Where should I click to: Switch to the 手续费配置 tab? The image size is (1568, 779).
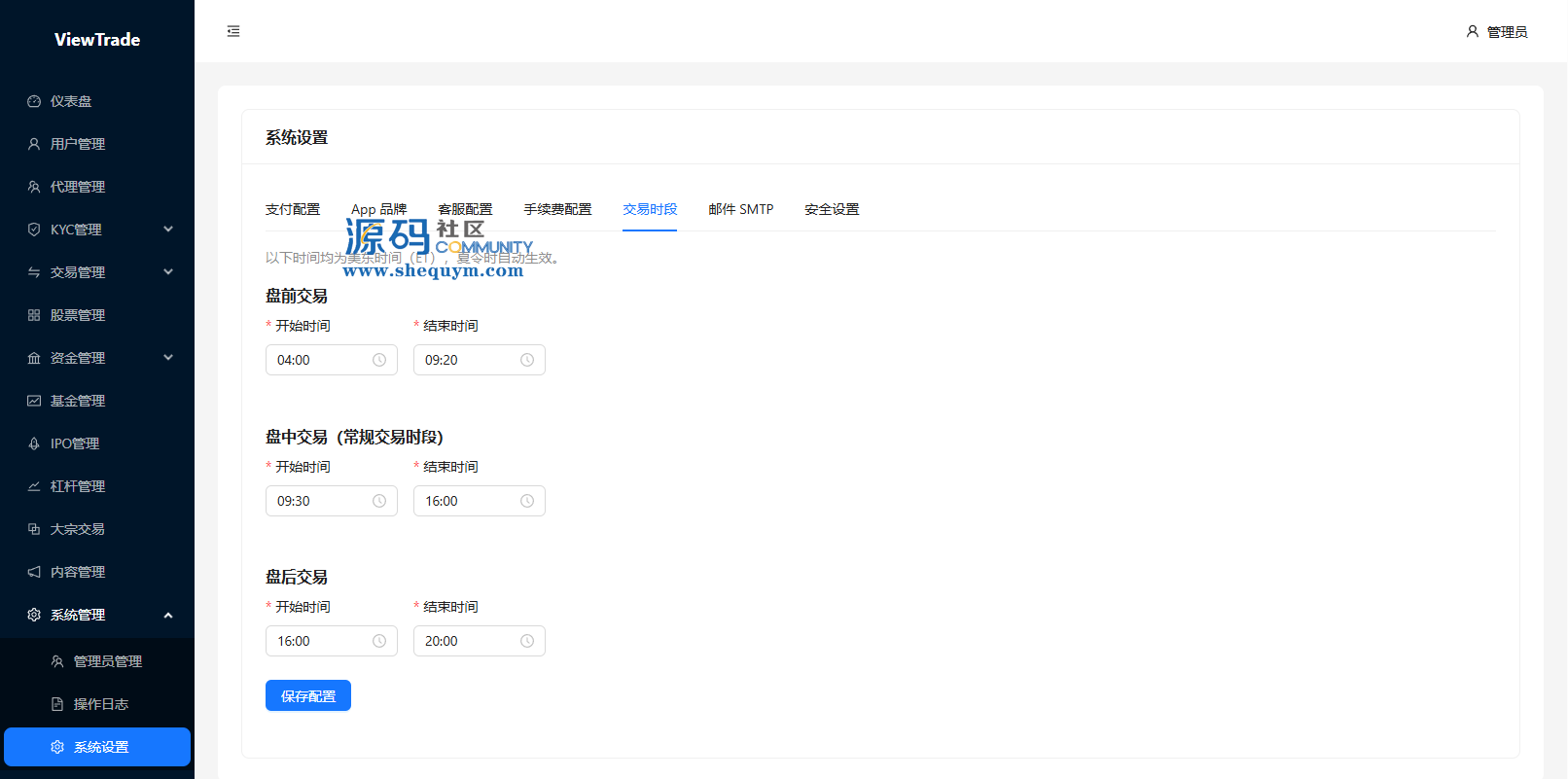point(557,209)
